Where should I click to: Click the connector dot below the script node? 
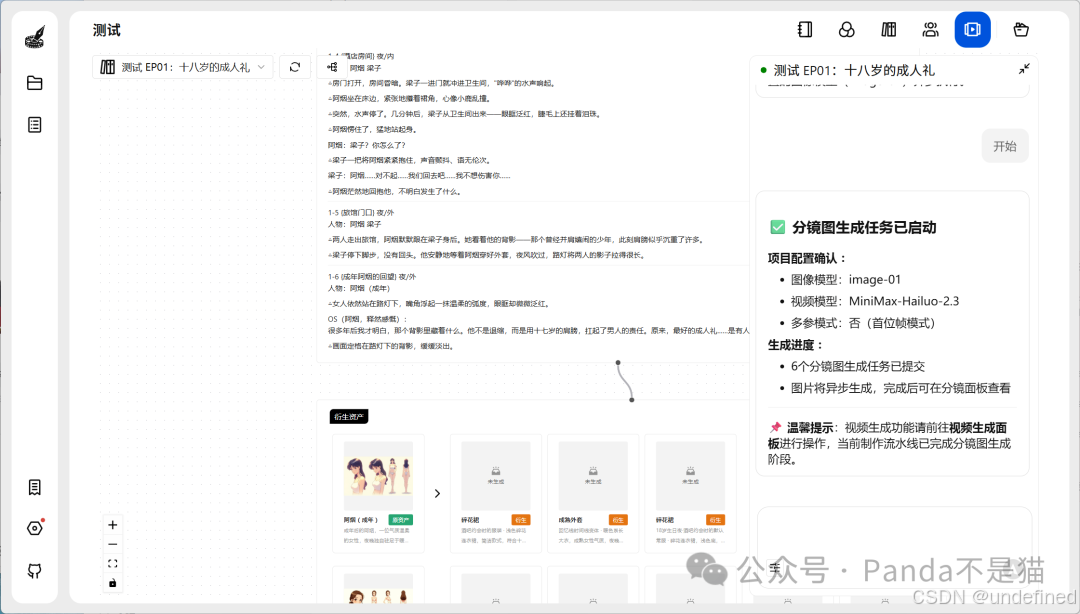click(x=618, y=362)
